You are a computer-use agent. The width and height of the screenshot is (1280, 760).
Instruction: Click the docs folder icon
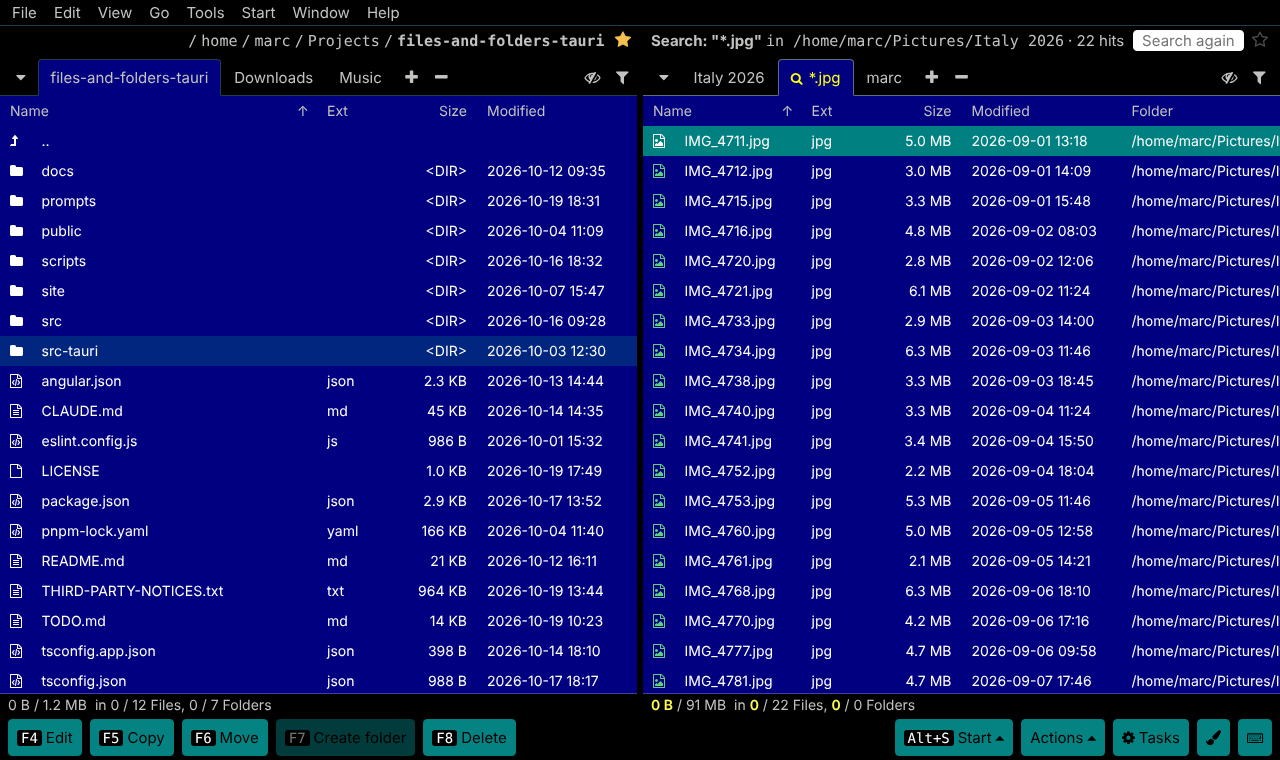(x=16, y=171)
